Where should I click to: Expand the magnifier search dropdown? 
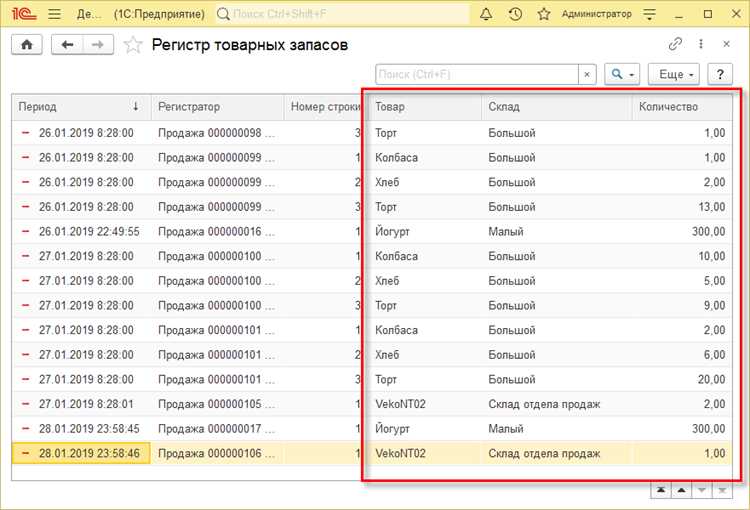[x=622, y=75]
